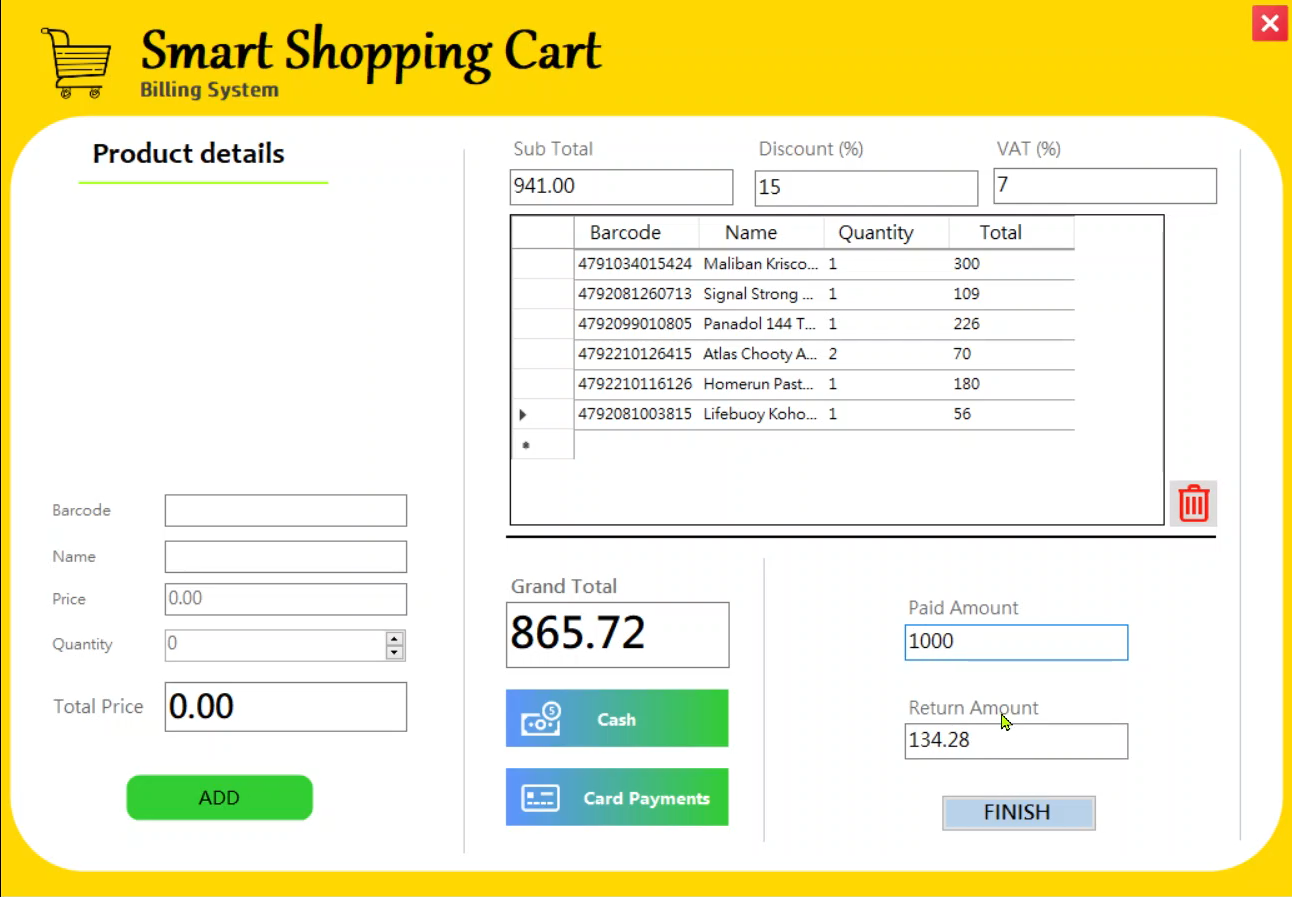Click the Return Amount box
Screen dimensions: 1292x897
1015,740
